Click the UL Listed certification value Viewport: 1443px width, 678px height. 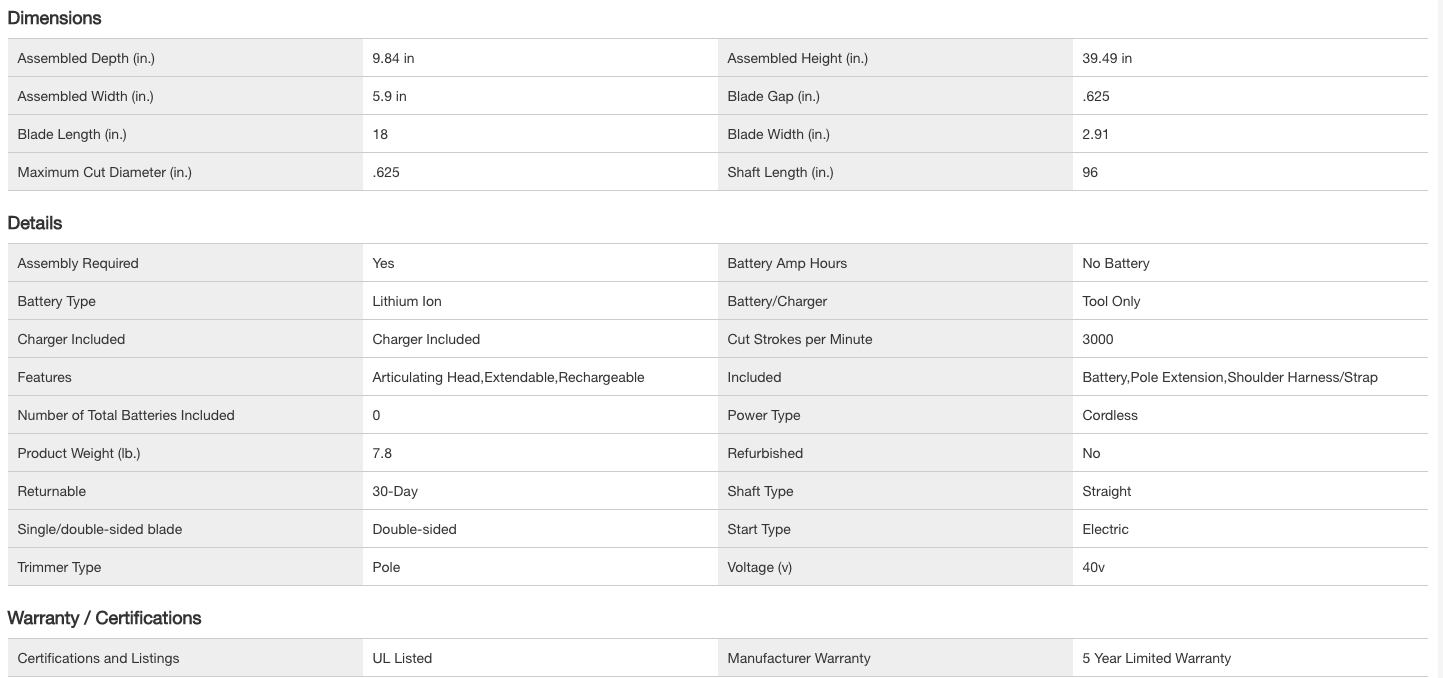[x=402, y=658]
